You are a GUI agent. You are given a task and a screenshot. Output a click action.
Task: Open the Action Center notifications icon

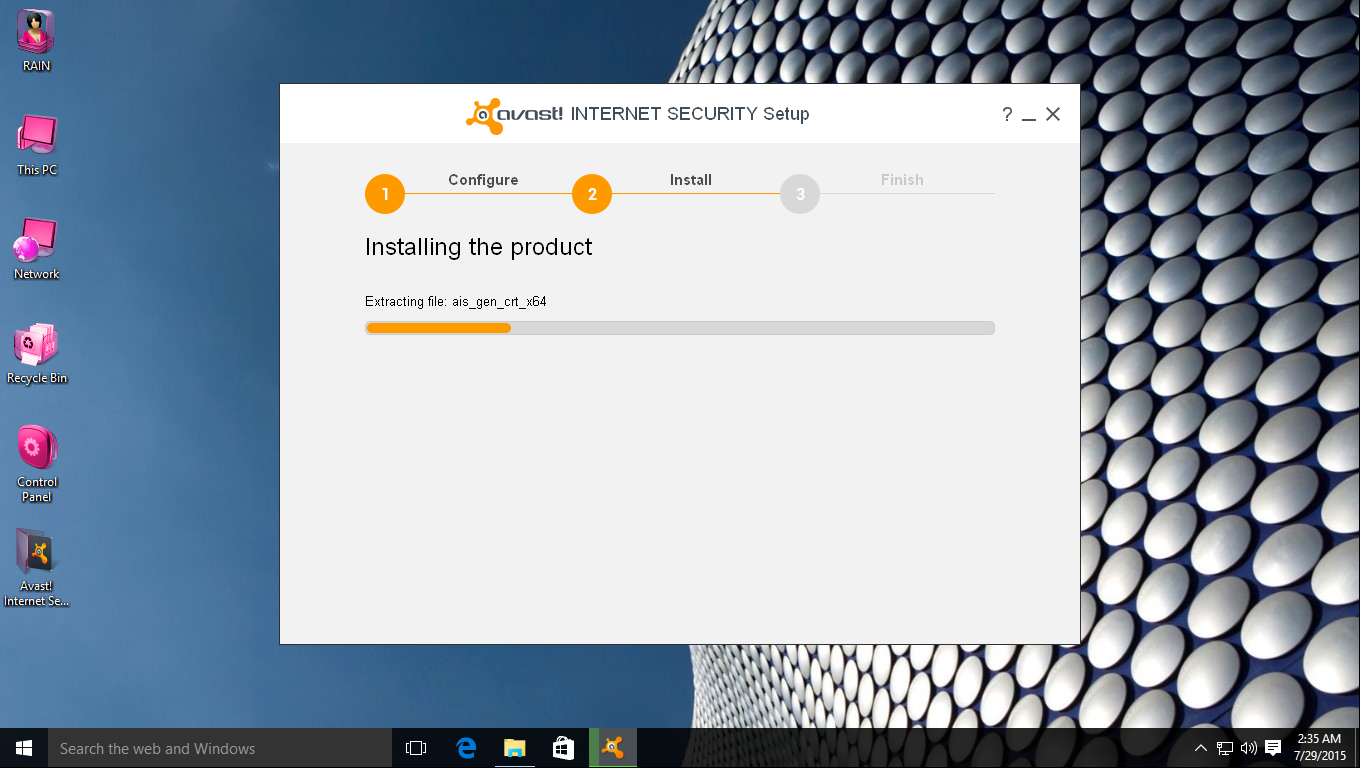click(x=1273, y=748)
